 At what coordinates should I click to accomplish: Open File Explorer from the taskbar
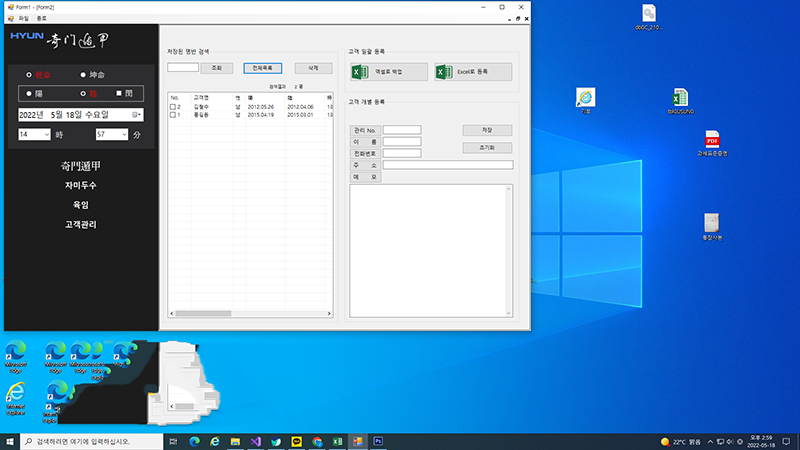pyautogui.click(x=235, y=441)
